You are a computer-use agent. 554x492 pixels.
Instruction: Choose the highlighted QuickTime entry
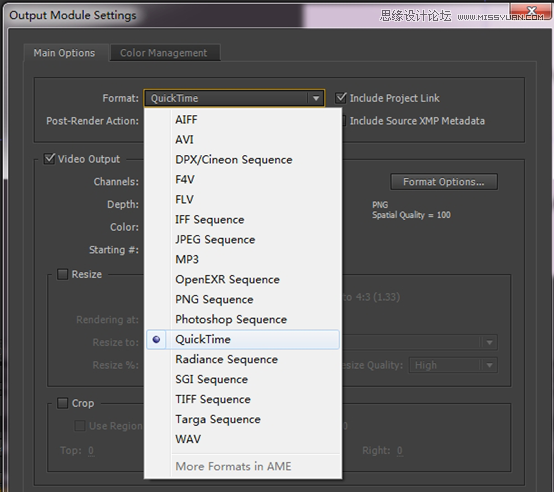(243, 339)
